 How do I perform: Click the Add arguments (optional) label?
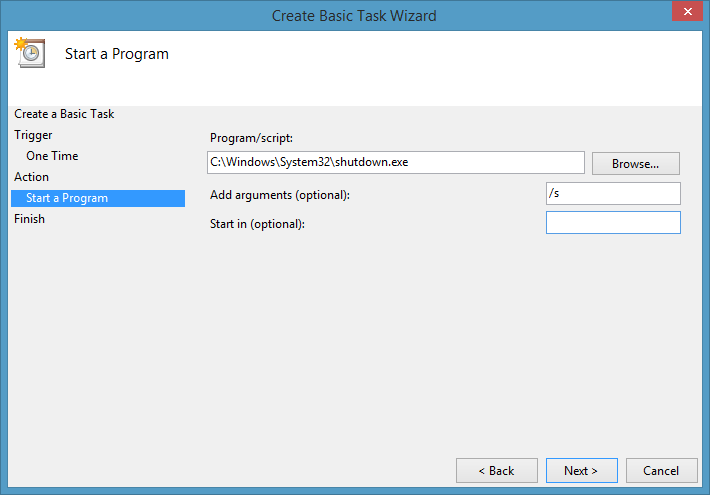(x=280, y=194)
